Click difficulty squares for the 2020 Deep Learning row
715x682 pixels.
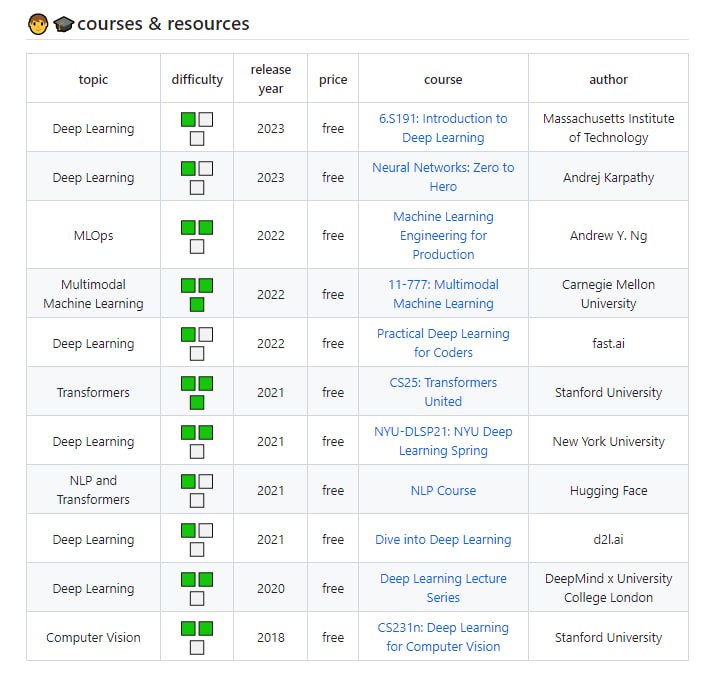[197, 588]
